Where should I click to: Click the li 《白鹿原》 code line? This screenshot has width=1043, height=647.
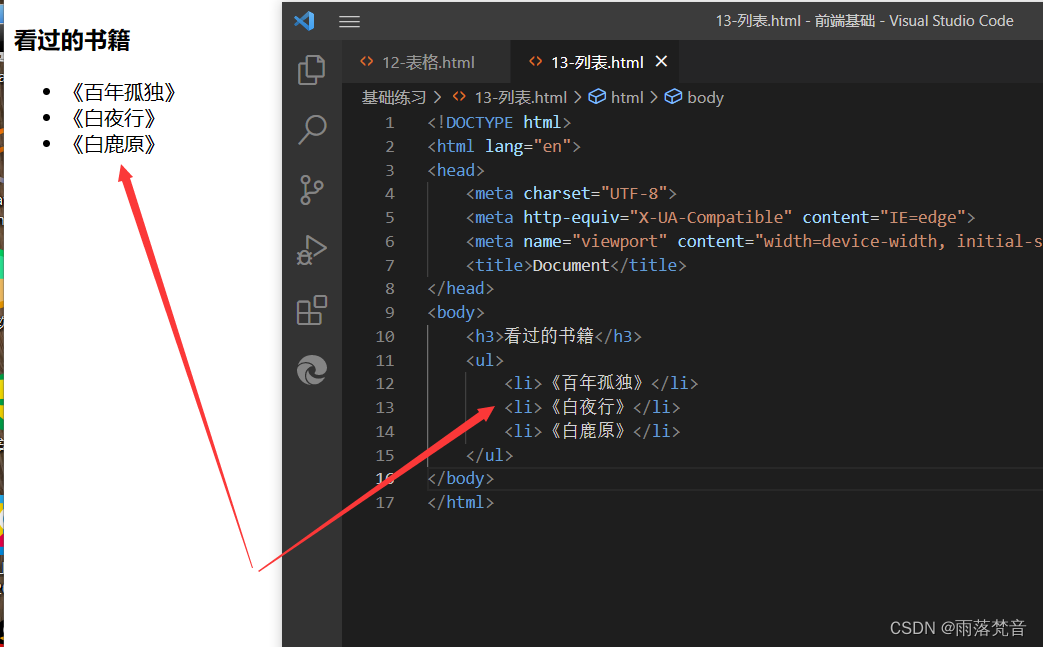point(592,431)
